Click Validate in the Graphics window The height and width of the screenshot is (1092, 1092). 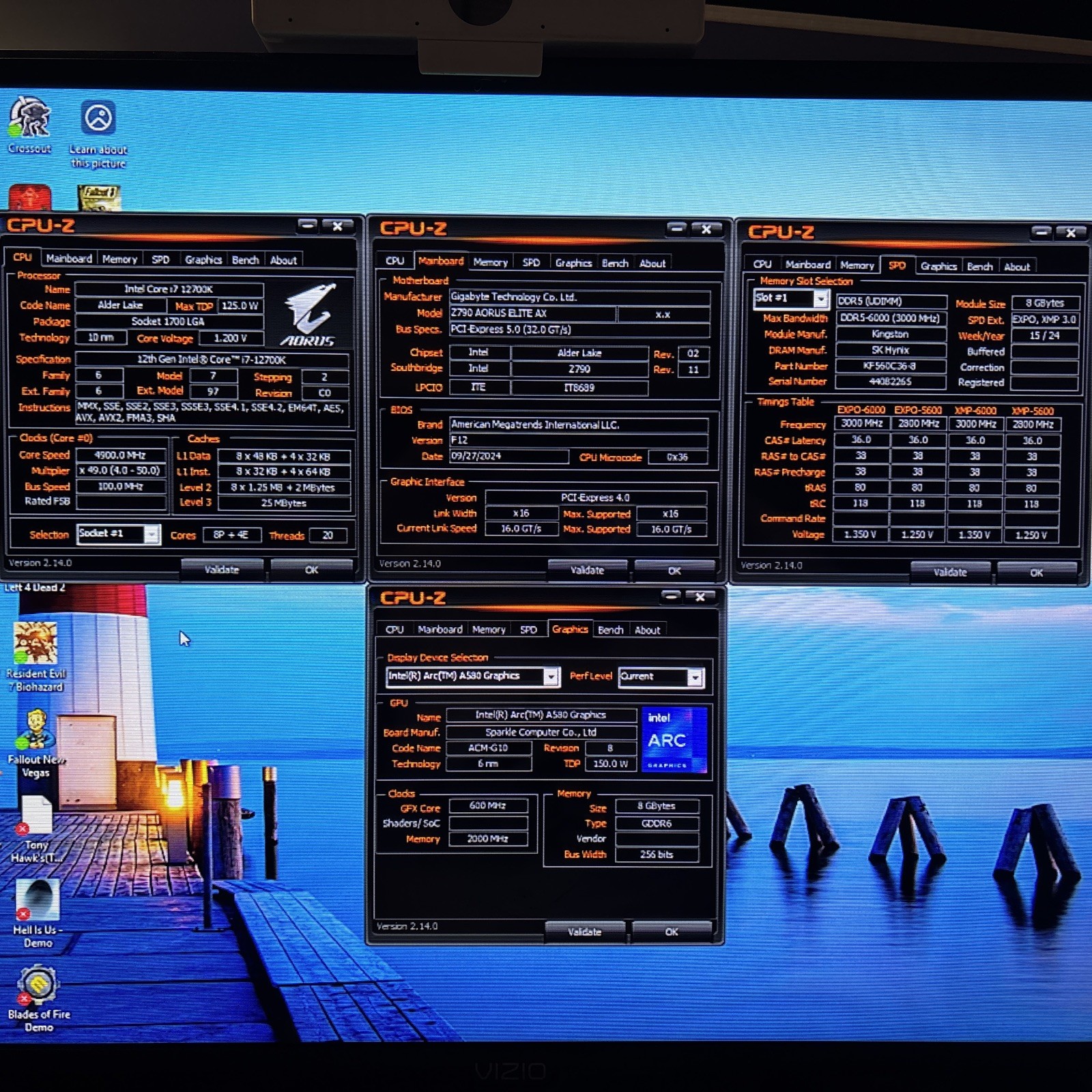(x=585, y=932)
